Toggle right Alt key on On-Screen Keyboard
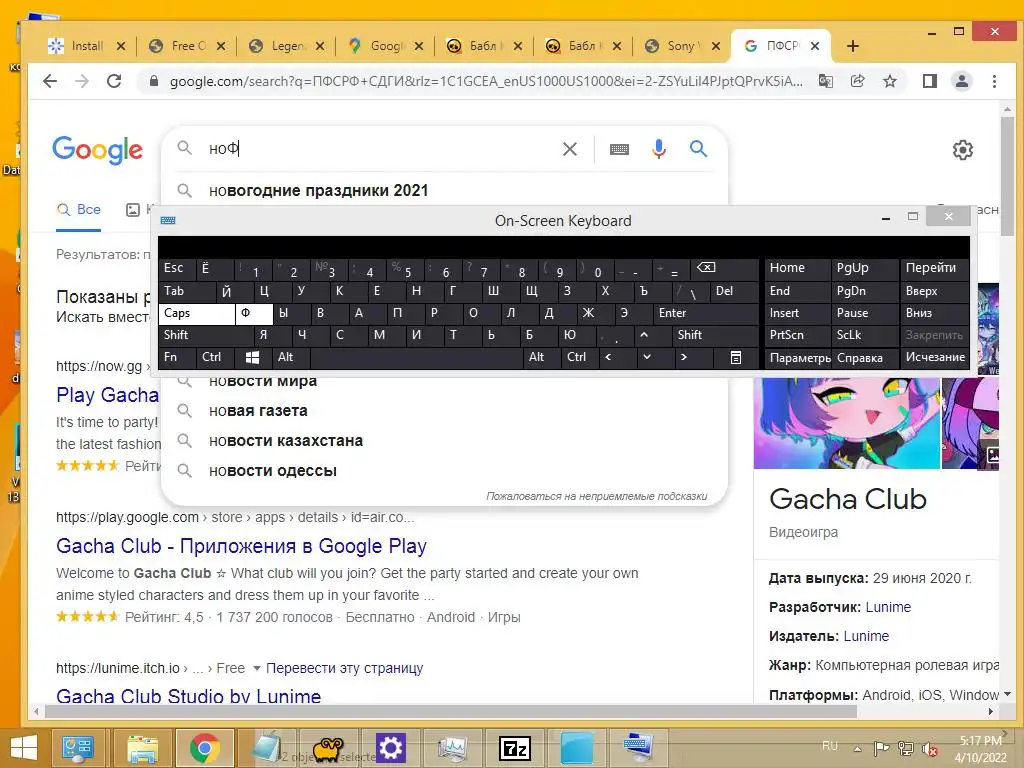The image size is (1024, 768). (542, 357)
